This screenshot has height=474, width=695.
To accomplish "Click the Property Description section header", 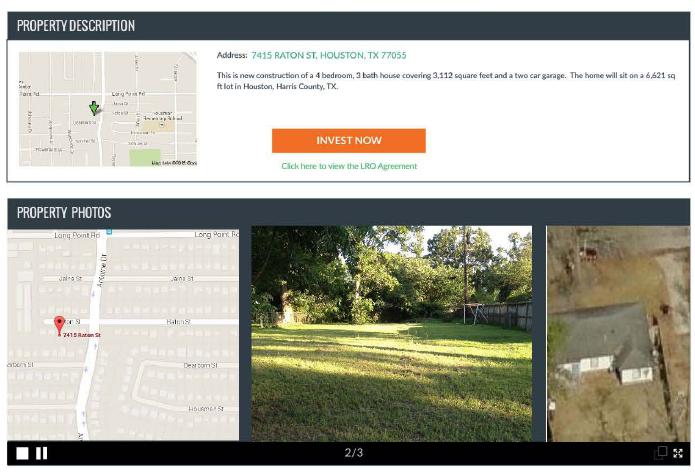I will tap(76, 25).
